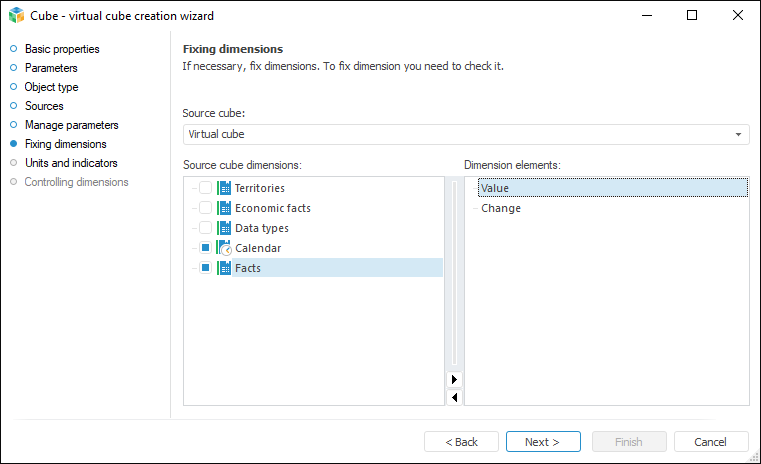The width and height of the screenshot is (761, 464).
Task: Enable the Economic facts checkbox
Action: pyautogui.click(x=205, y=208)
